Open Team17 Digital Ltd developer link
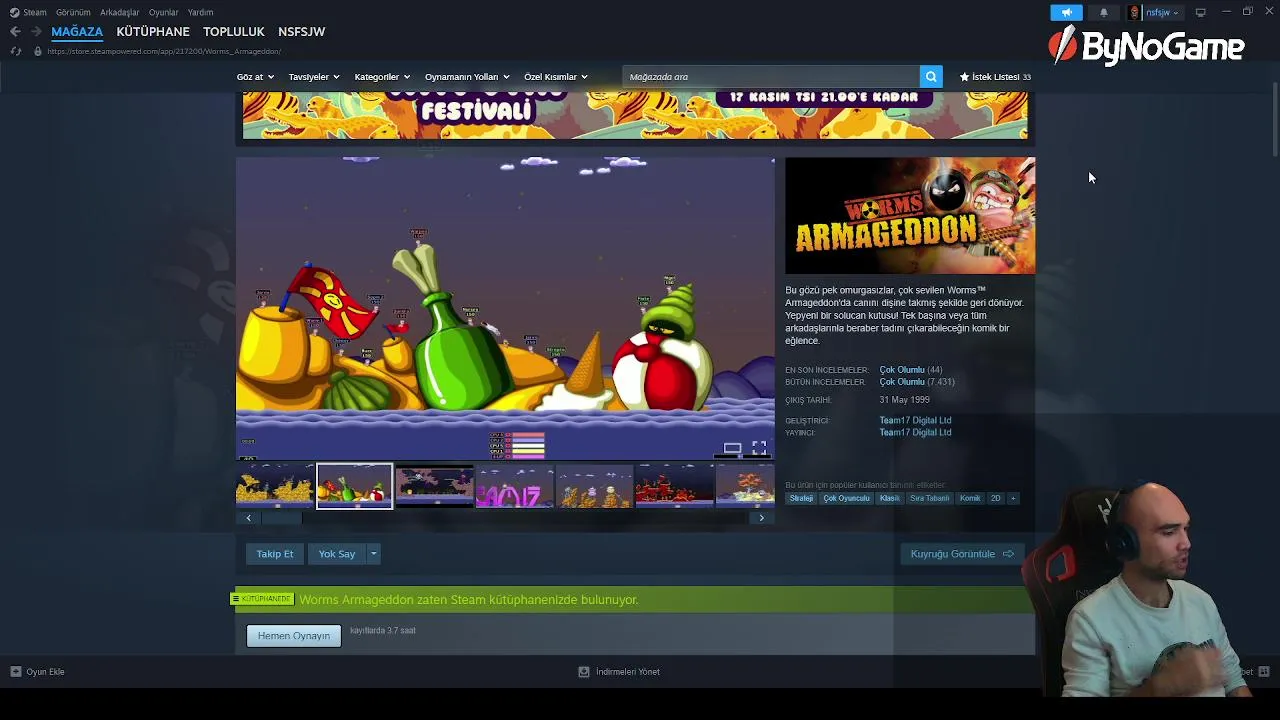 (915, 420)
